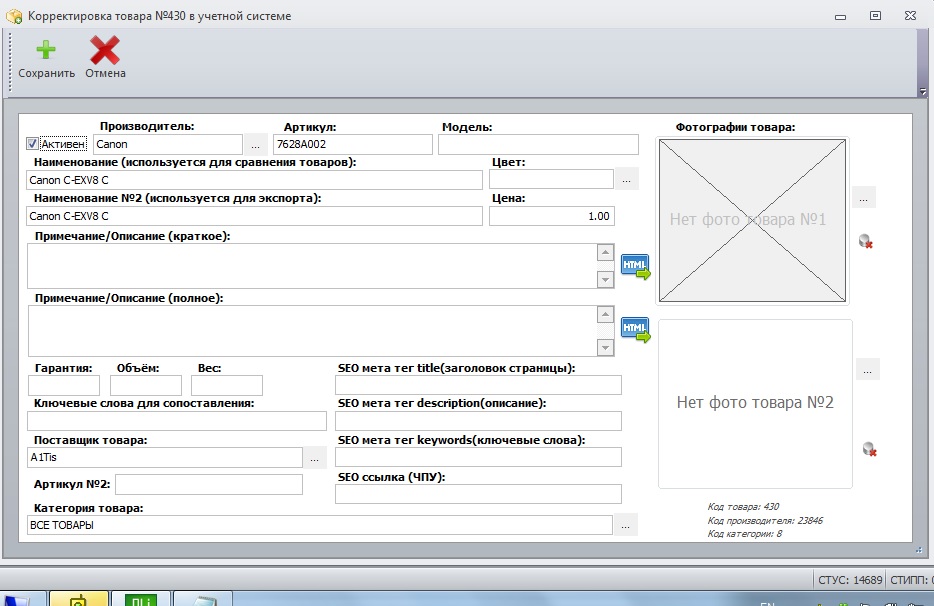Click the Категория товара field ВСЕ ТОВАРЫ
This screenshot has width=934, height=606.
(320, 525)
